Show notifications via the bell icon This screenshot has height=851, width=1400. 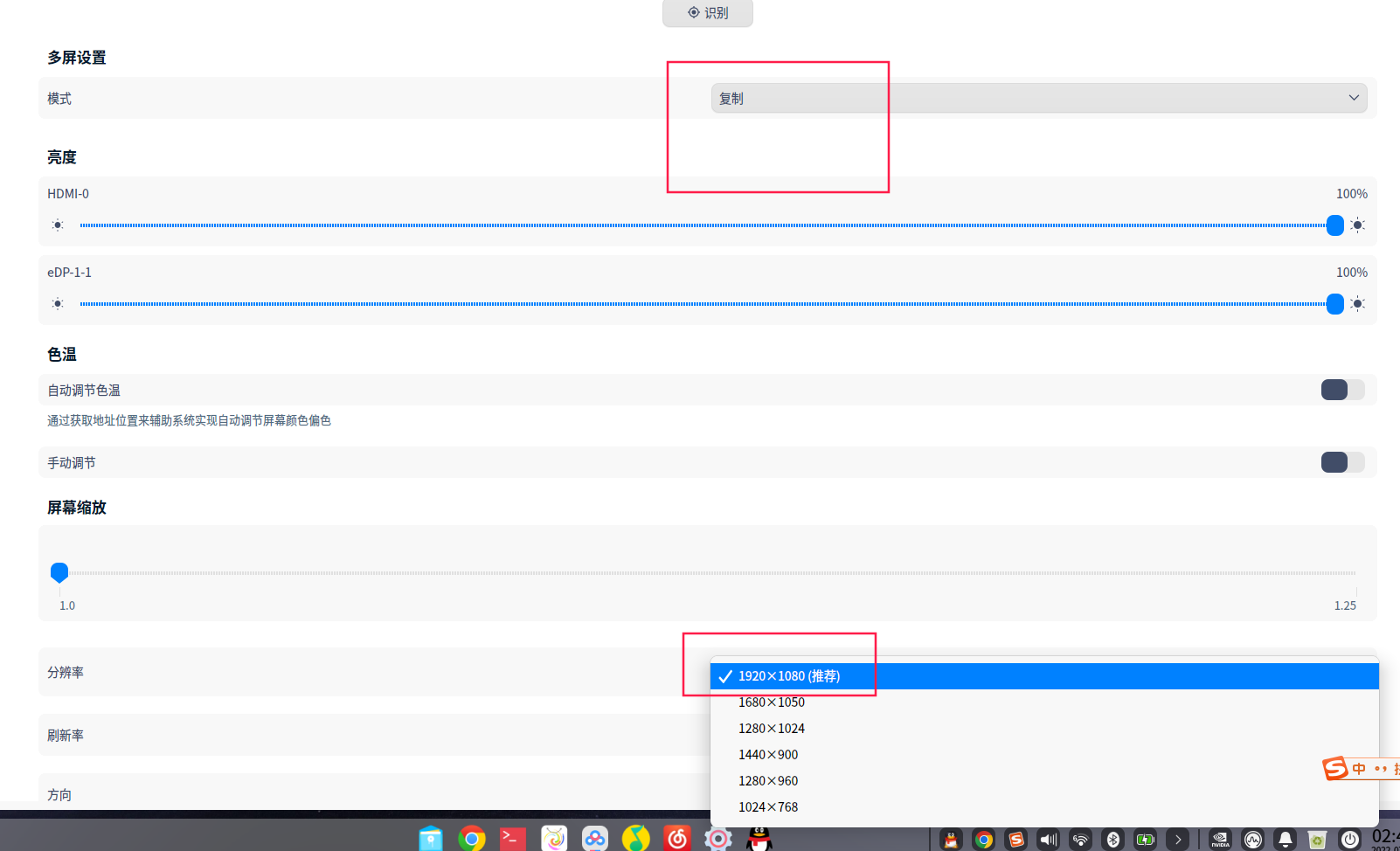pyautogui.click(x=1286, y=840)
